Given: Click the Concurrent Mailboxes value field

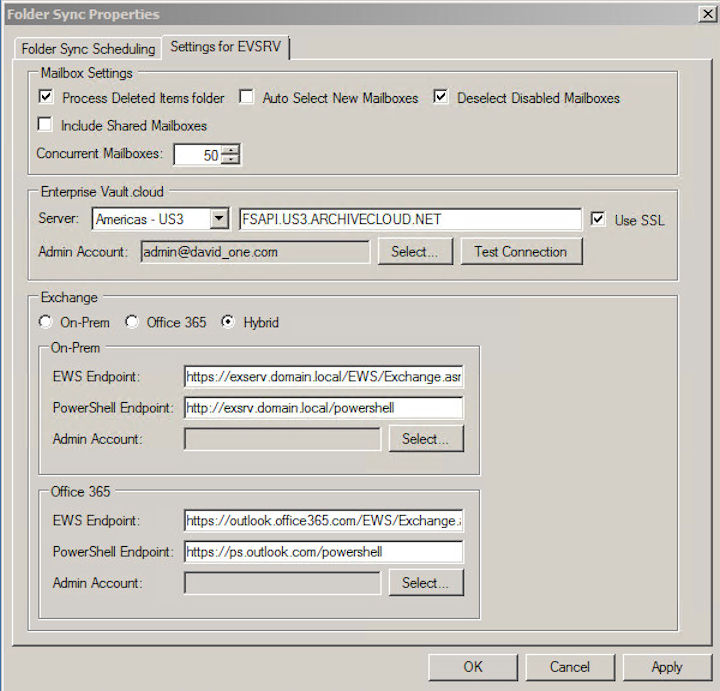Looking at the screenshot, I should pyautogui.click(x=197, y=155).
